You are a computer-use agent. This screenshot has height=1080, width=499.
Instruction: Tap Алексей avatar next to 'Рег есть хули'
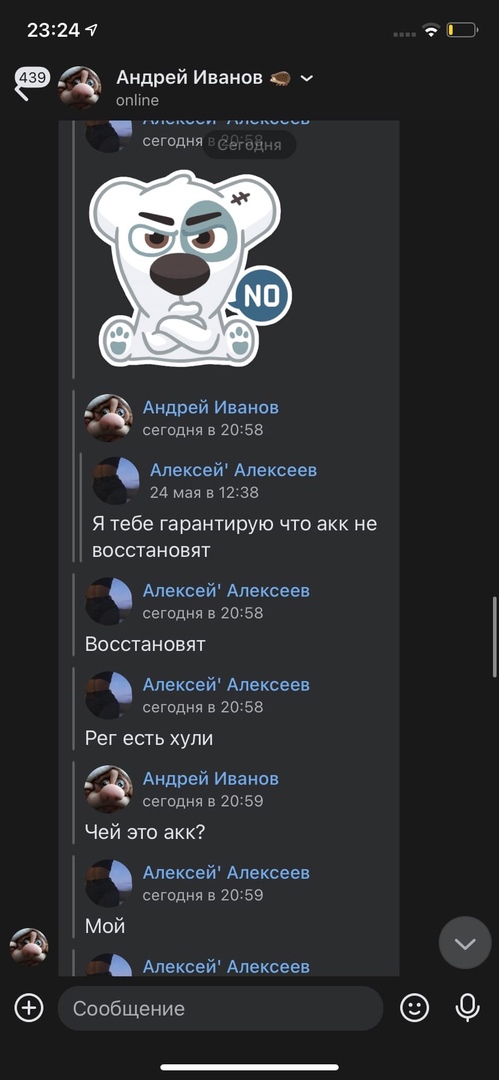tap(108, 696)
